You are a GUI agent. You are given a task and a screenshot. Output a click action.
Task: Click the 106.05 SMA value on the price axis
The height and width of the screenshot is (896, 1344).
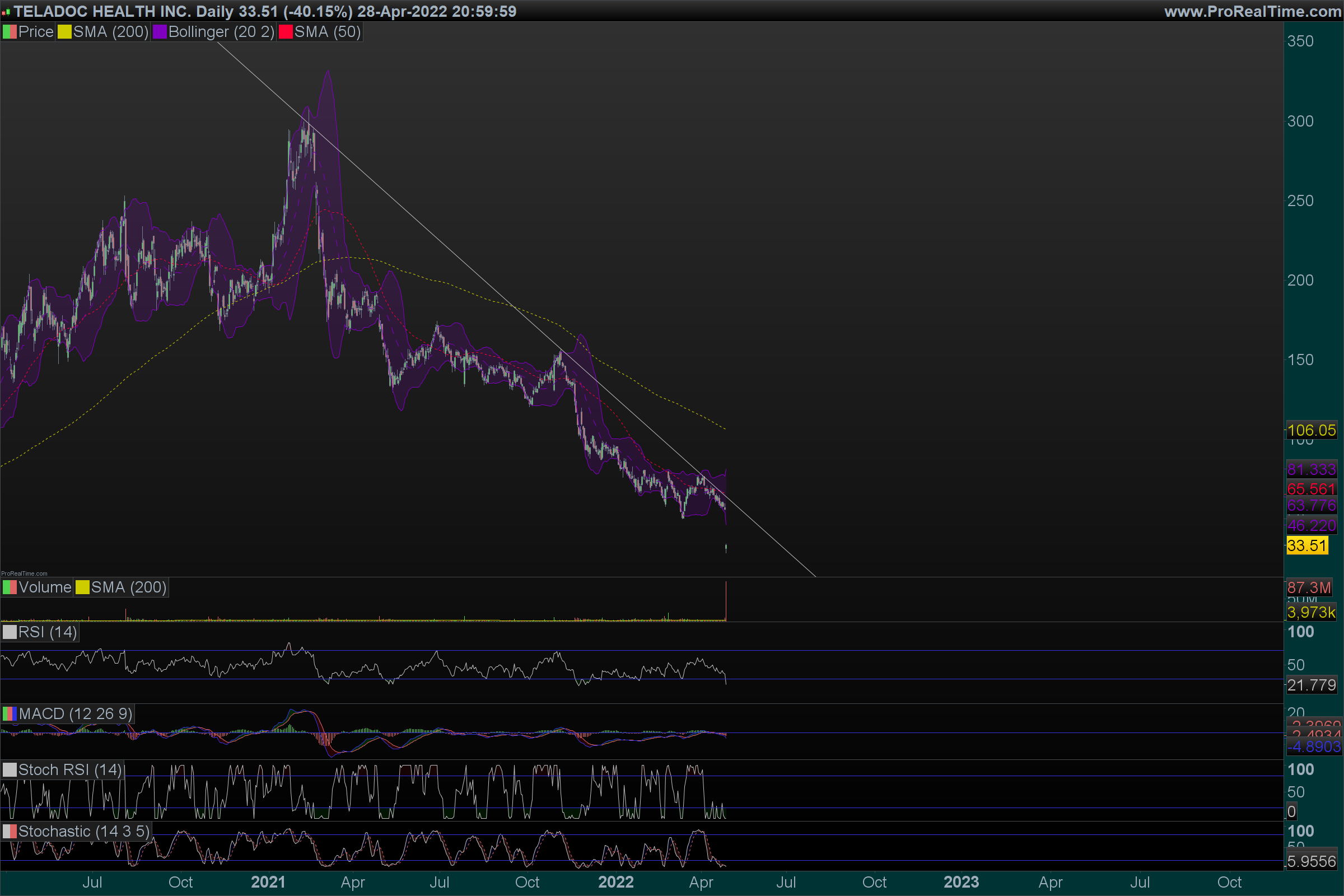pyautogui.click(x=1311, y=430)
